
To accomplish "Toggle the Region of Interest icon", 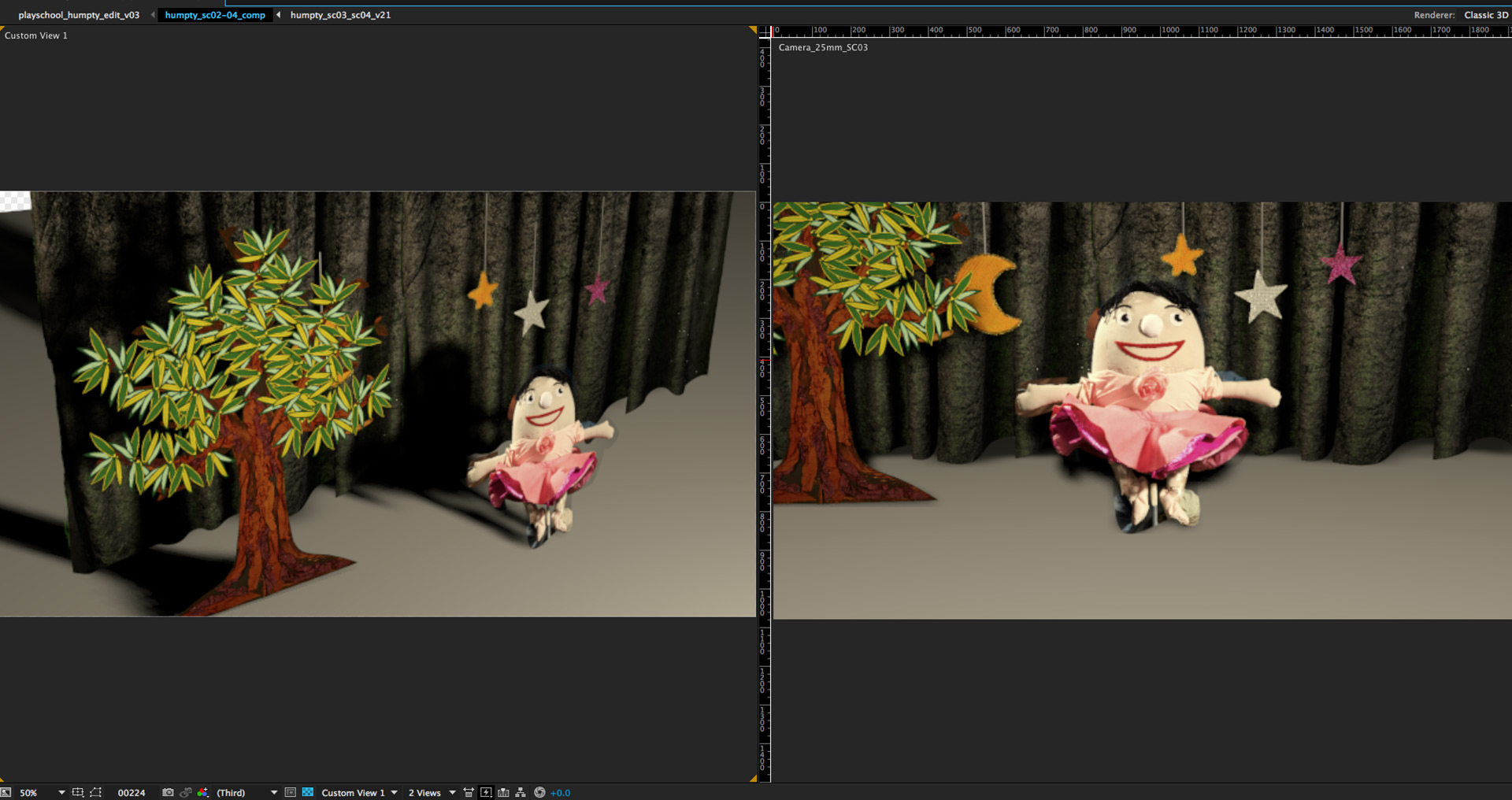I will point(290,792).
